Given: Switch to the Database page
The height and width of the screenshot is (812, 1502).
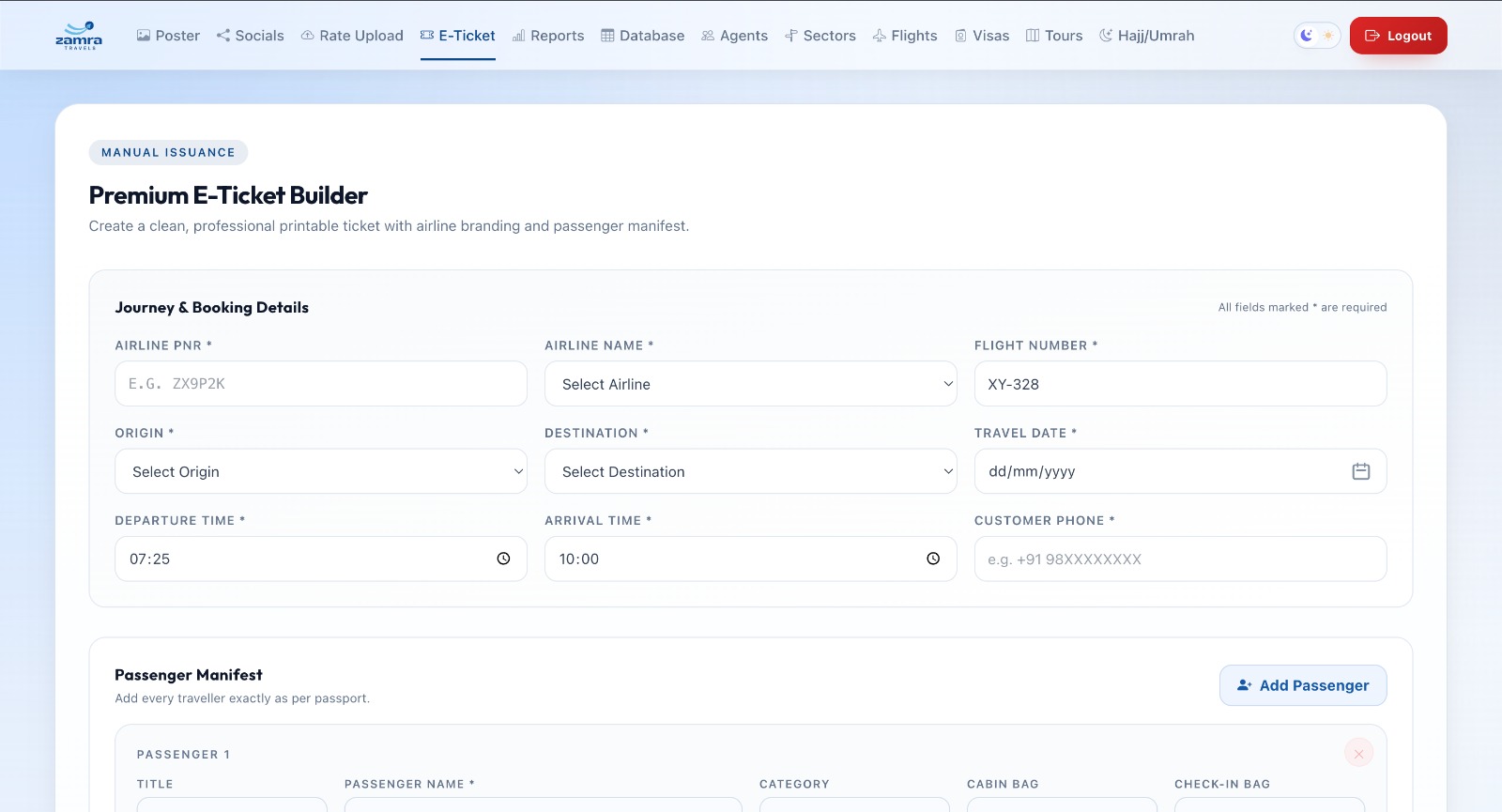Looking at the screenshot, I should tap(643, 36).
